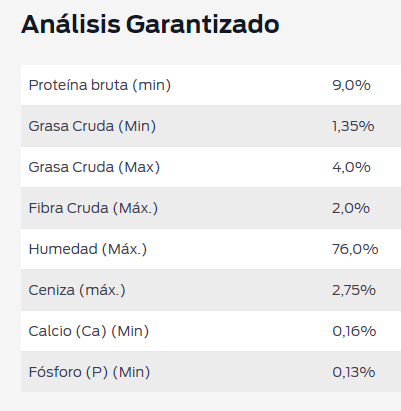Select the 'Proteína bruta (min)' label
The width and height of the screenshot is (401, 411).
tap(100, 85)
